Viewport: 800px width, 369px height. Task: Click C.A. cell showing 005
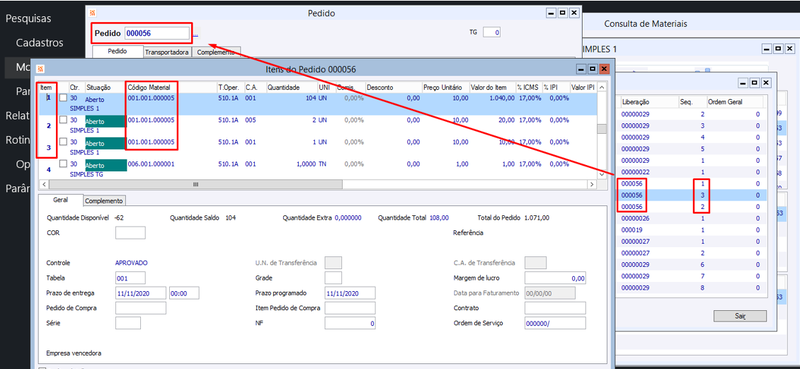click(x=251, y=120)
